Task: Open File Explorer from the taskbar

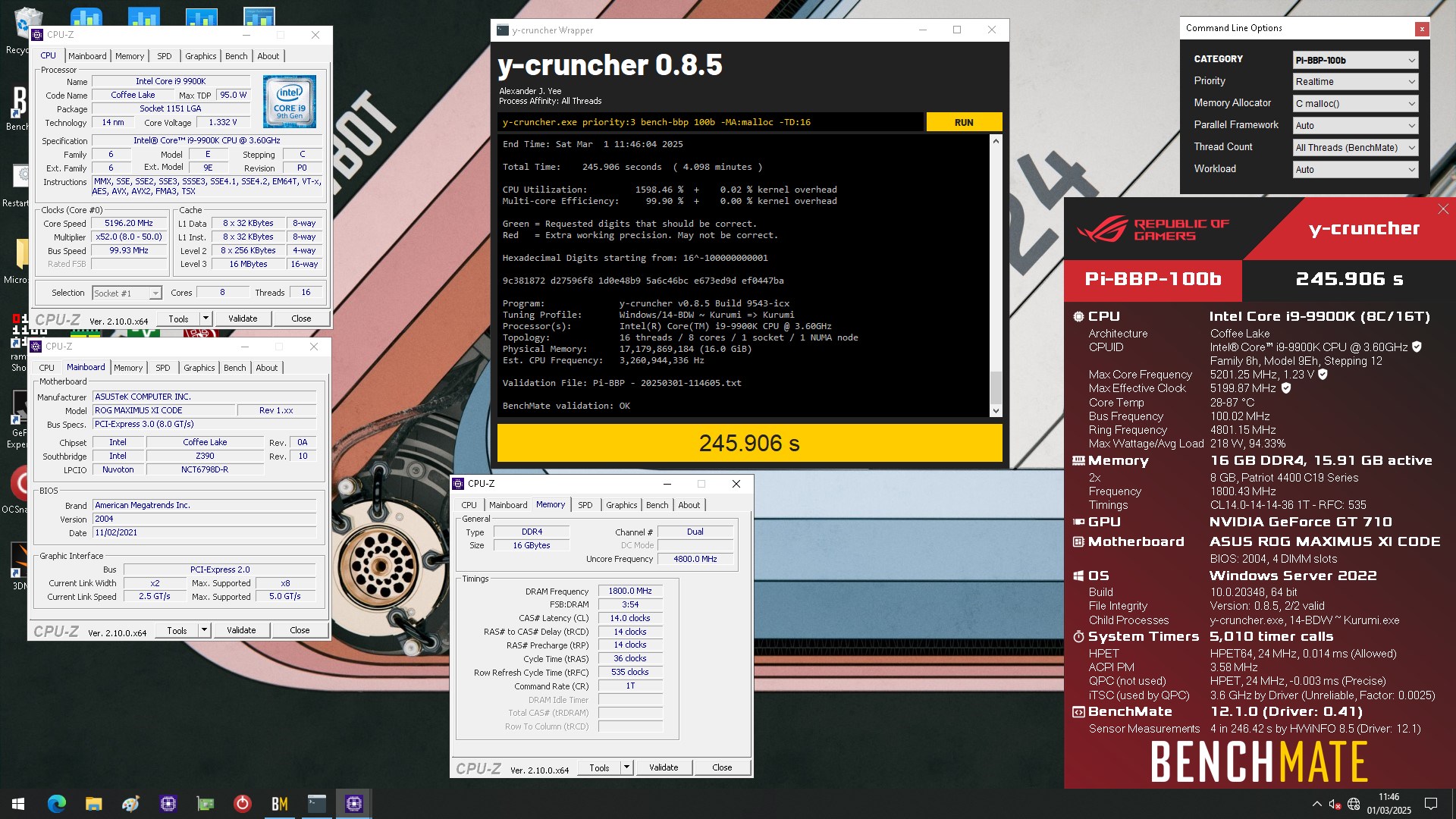Action: (93, 804)
